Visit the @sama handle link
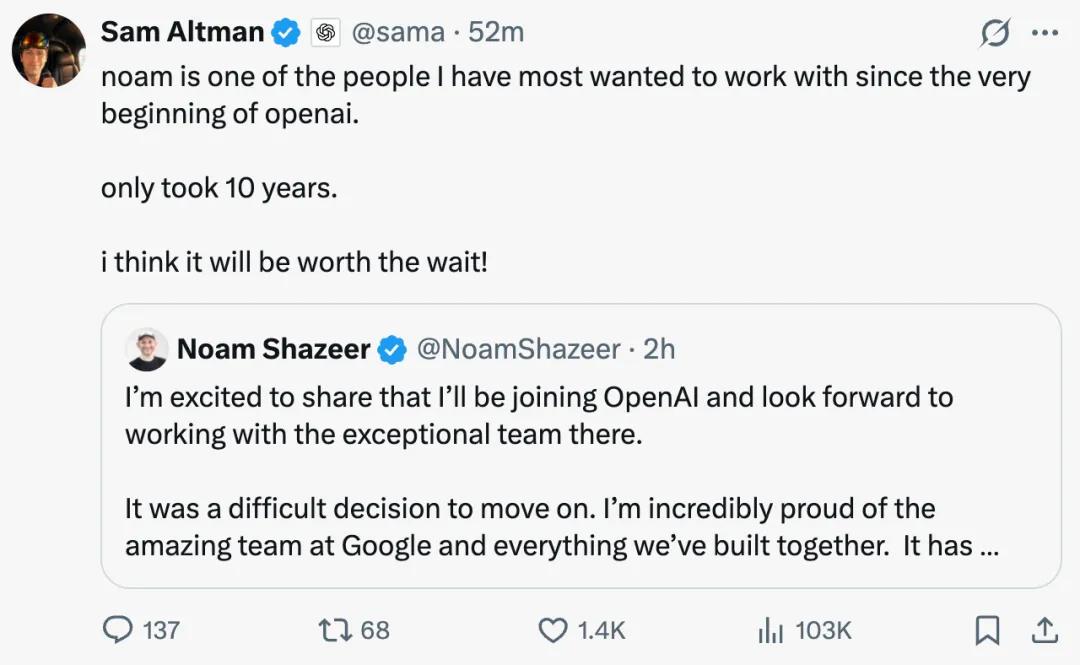The height and width of the screenshot is (665, 1080). pyautogui.click(x=398, y=32)
